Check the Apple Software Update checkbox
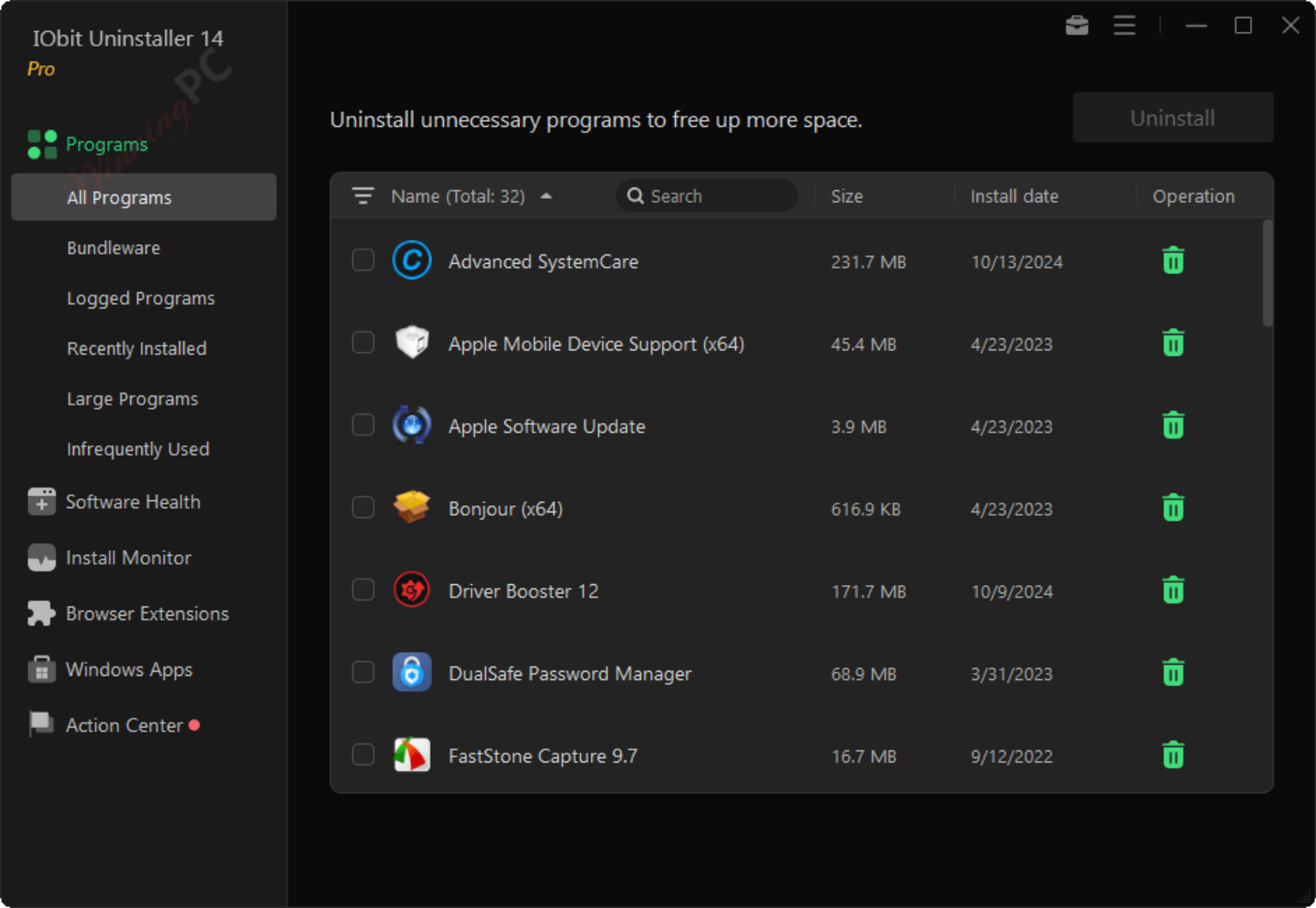 [363, 425]
